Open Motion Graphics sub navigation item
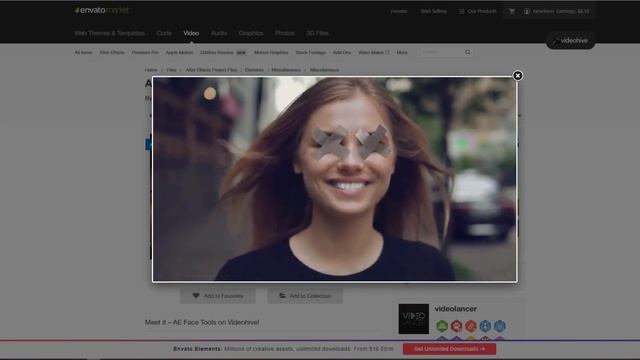The height and width of the screenshot is (360, 640). pyautogui.click(x=271, y=53)
